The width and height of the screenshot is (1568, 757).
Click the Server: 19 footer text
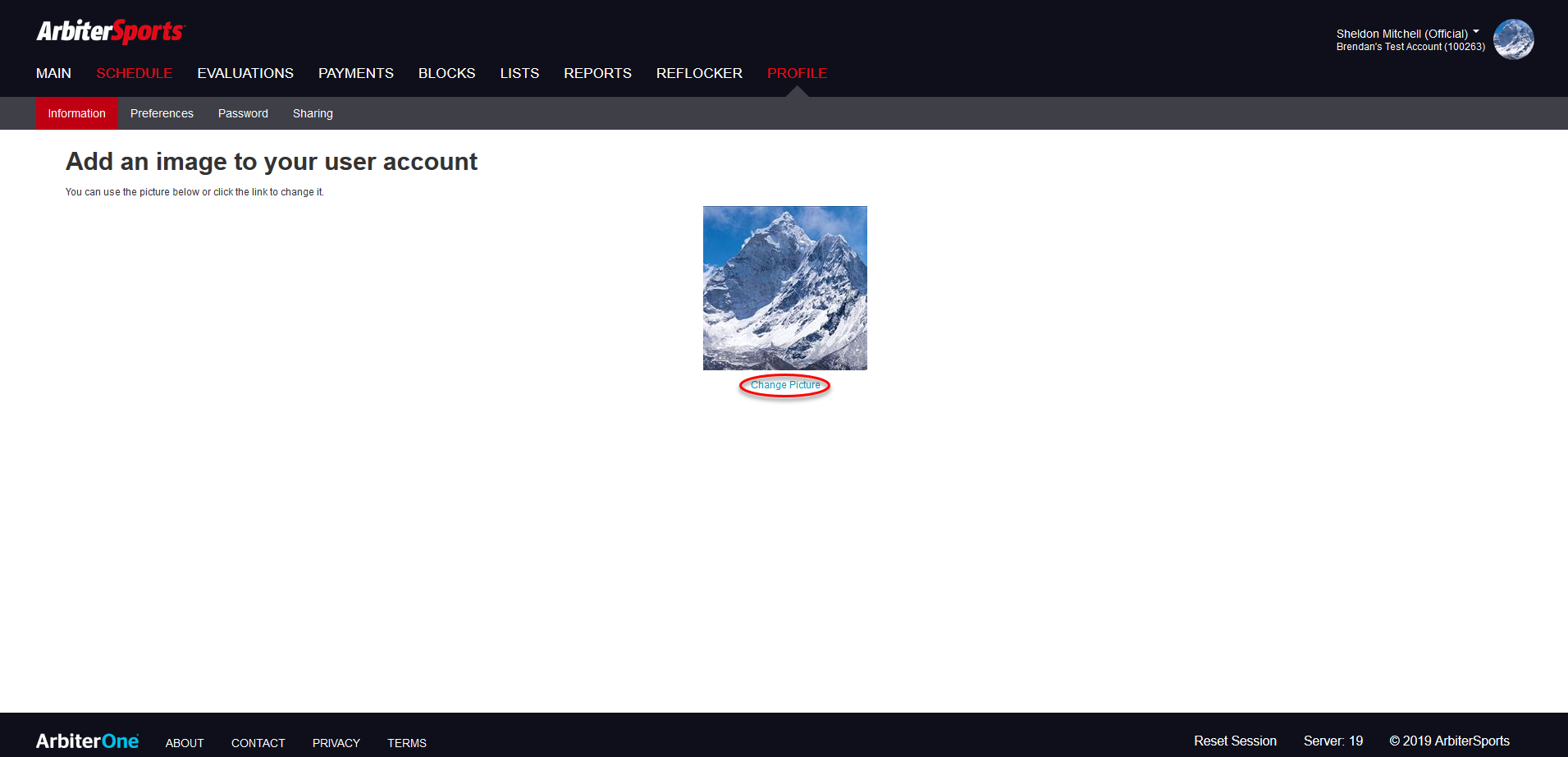1333,741
